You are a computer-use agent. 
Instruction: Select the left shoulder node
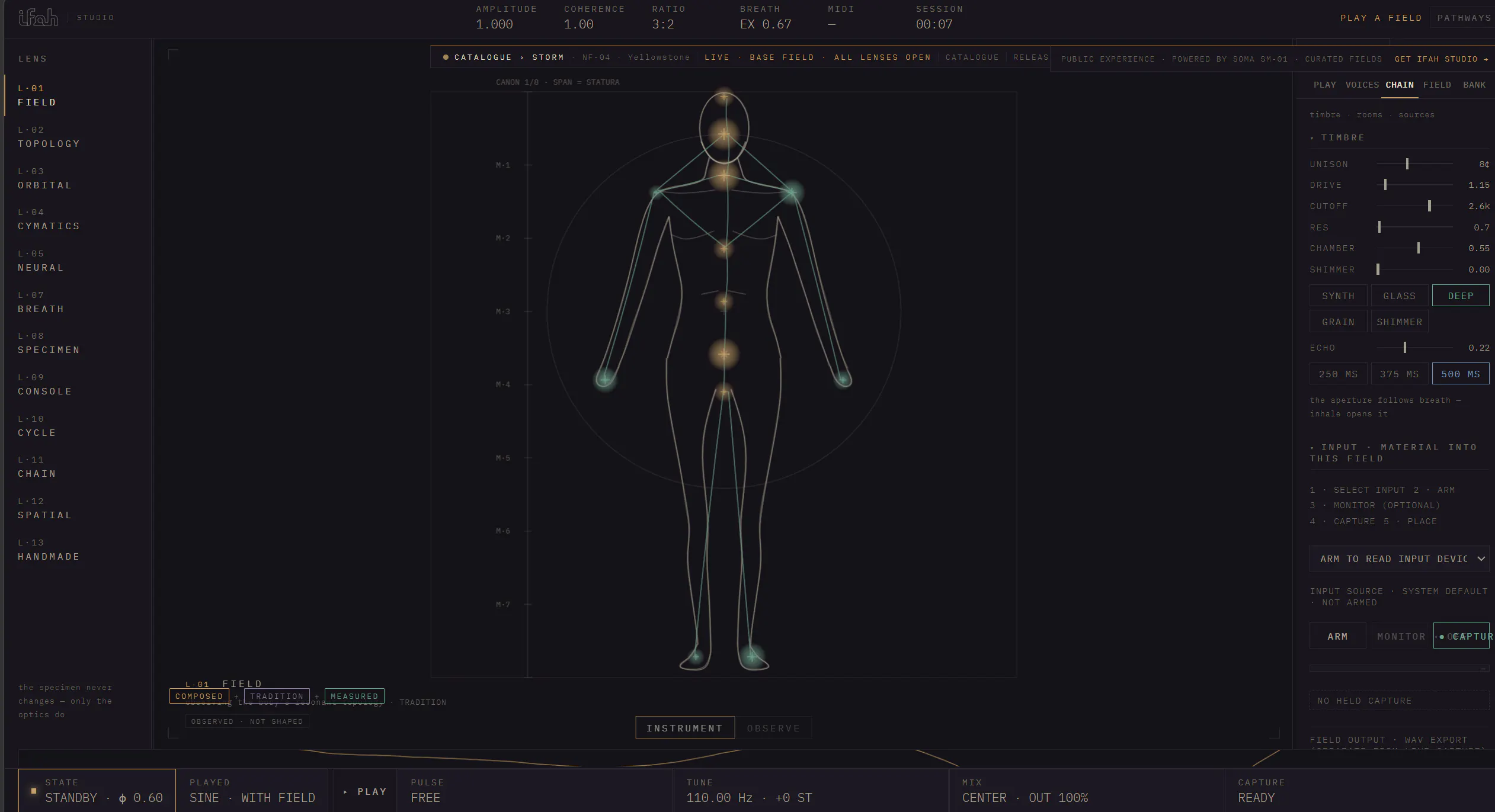(x=657, y=192)
